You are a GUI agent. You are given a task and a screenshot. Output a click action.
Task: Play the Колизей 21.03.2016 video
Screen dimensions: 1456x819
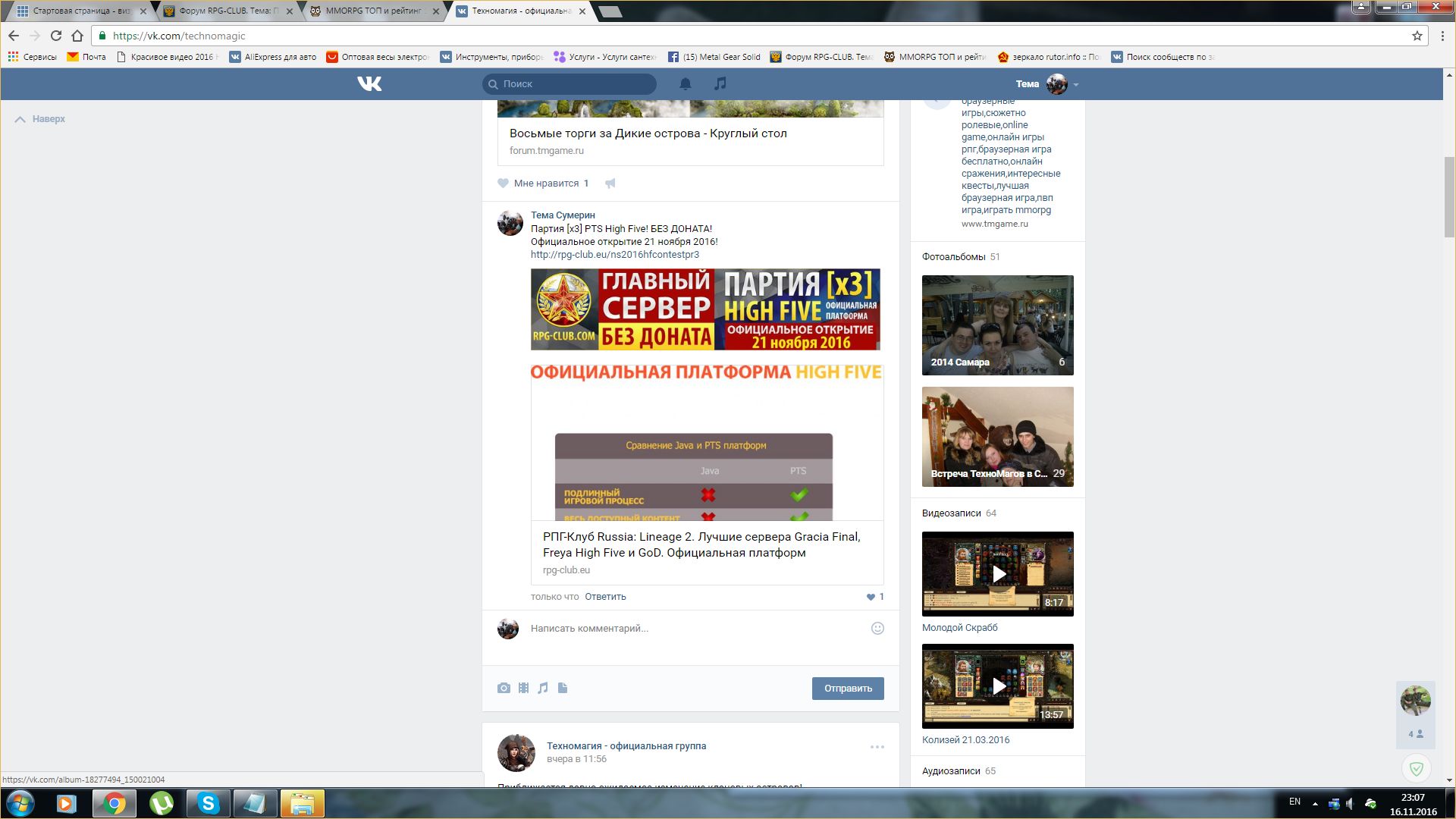(998, 686)
